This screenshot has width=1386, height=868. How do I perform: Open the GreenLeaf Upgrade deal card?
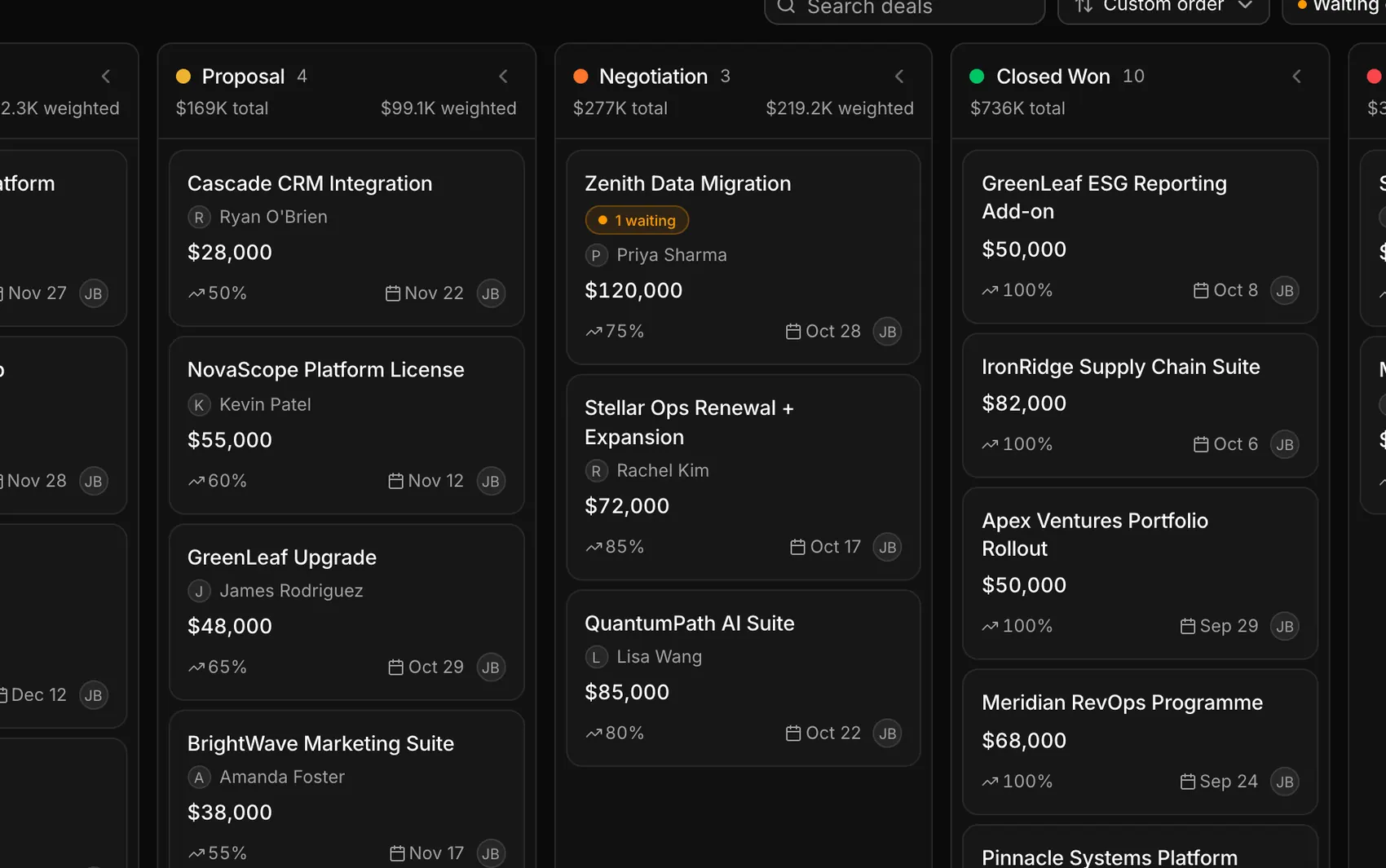pyautogui.click(x=346, y=612)
